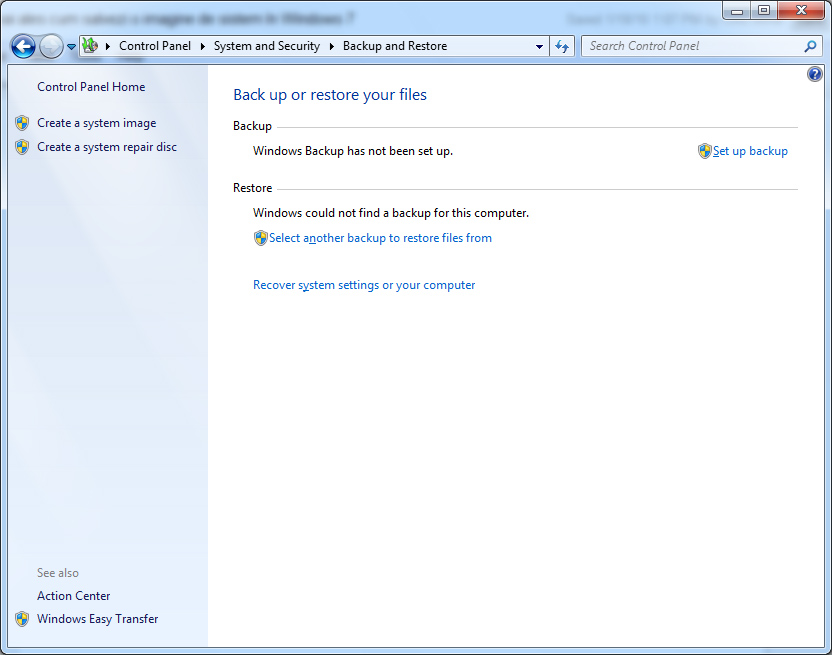Click shield icon beside Windows Easy Transfer
832x655 pixels.
pyautogui.click(x=22, y=619)
